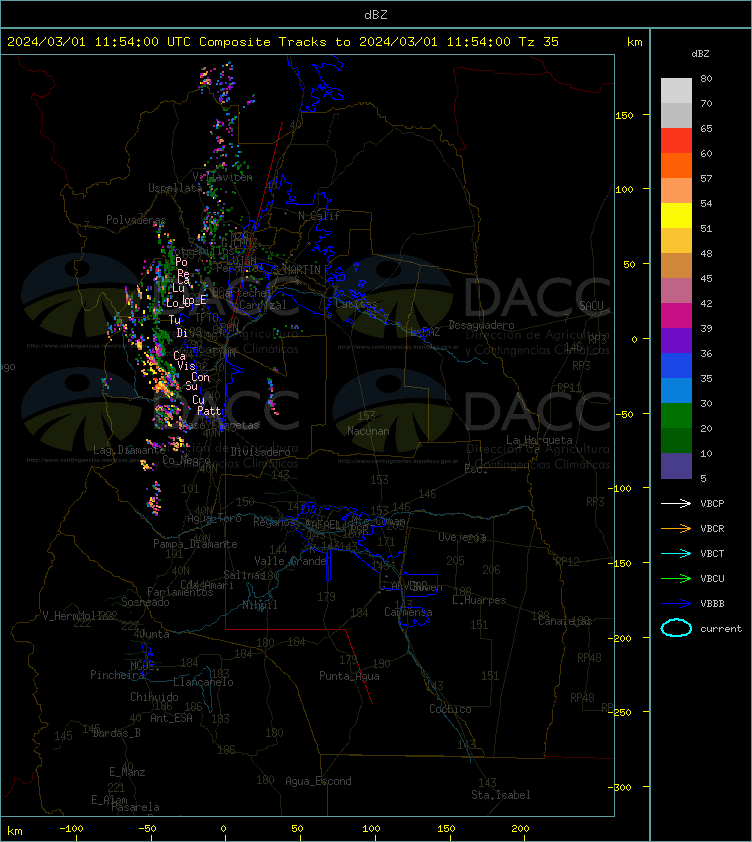Viewport: 752px width, 842px height.
Task: Click the VBCP legend label
Action: pyautogui.click(x=712, y=504)
